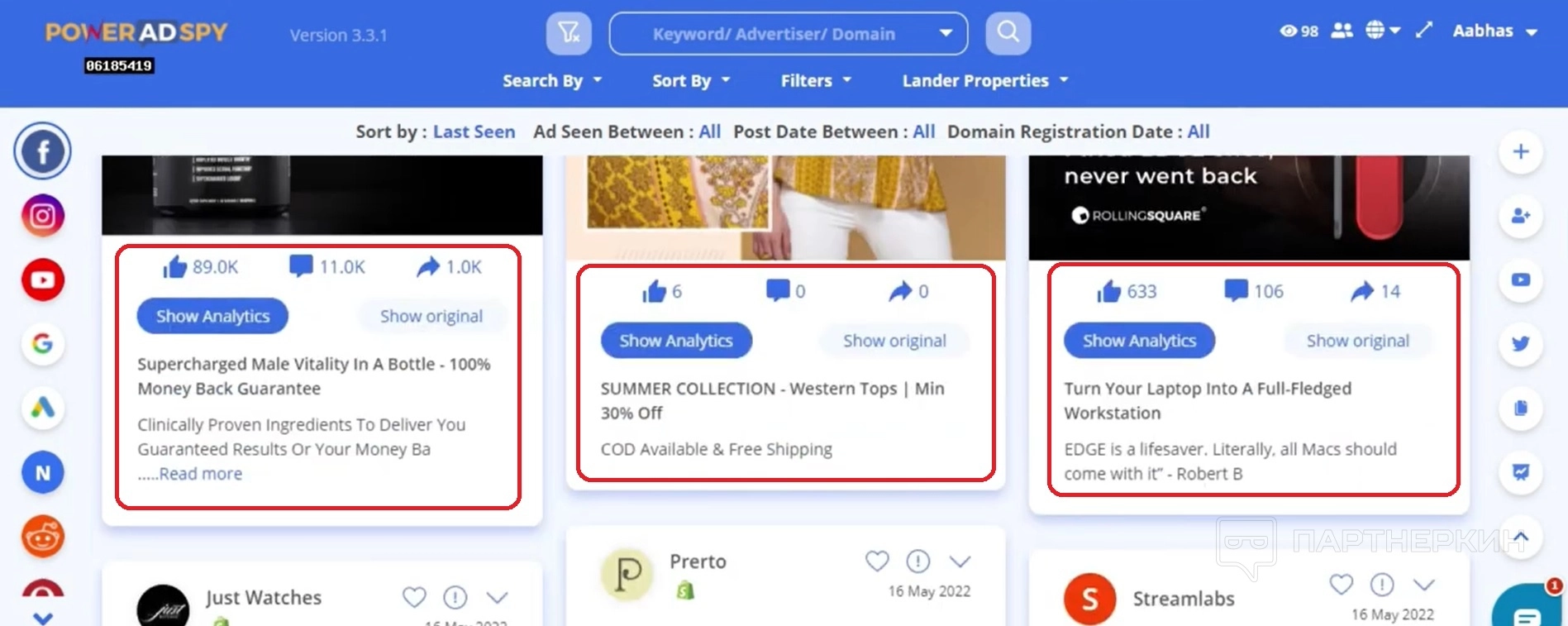The width and height of the screenshot is (1568, 626).
Task: Click Show Analytics on Laptop Workstation ad
Action: [1139, 341]
